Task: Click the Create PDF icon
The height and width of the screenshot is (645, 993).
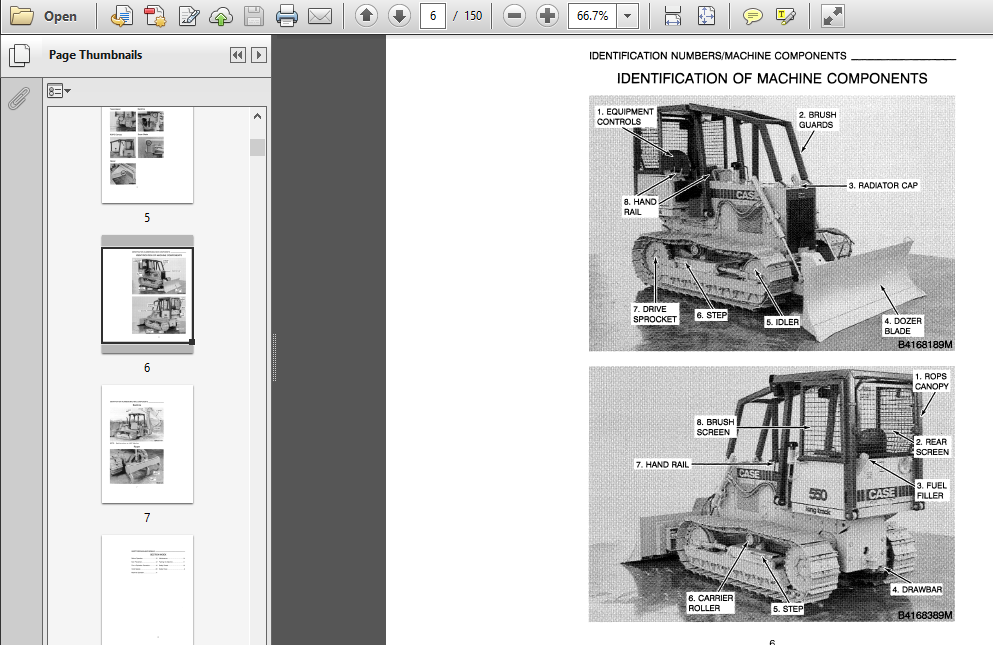Action: click(155, 16)
